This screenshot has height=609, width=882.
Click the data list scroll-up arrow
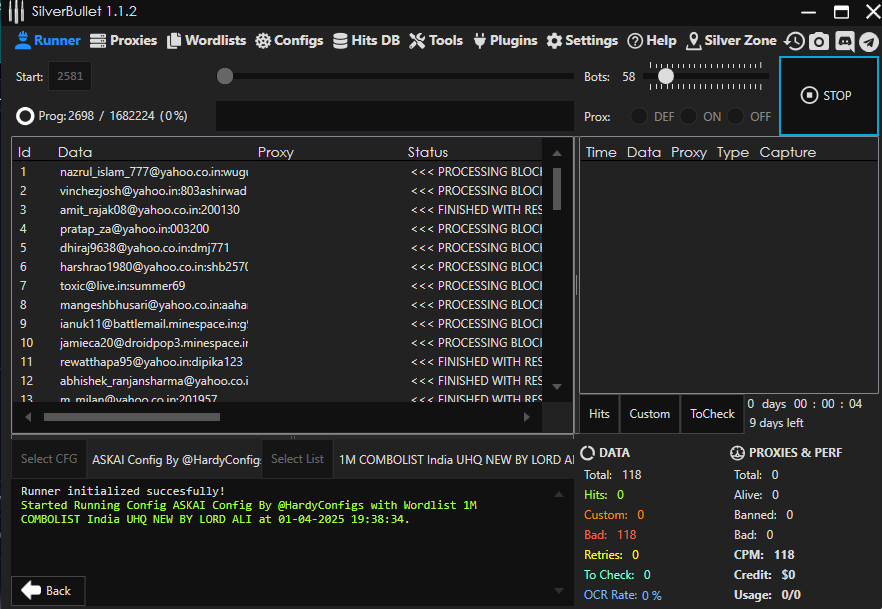click(x=557, y=153)
